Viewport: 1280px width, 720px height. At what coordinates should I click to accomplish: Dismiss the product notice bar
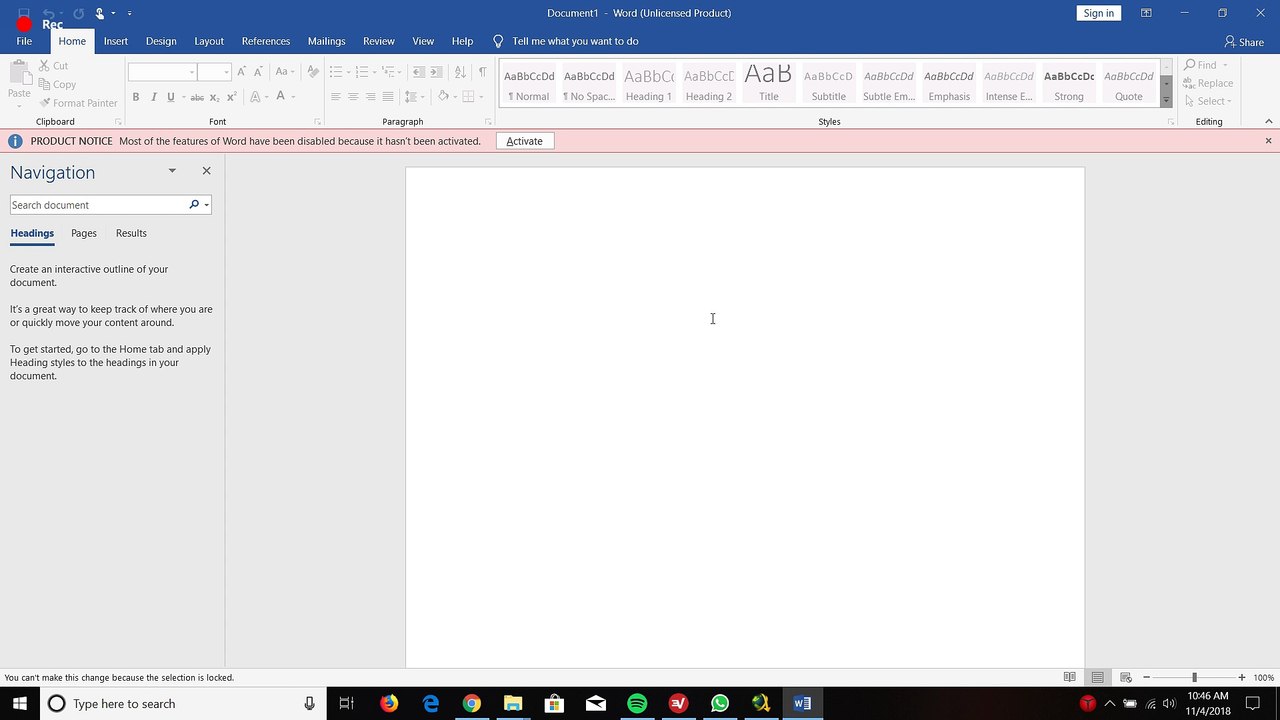click(1268, 141)
